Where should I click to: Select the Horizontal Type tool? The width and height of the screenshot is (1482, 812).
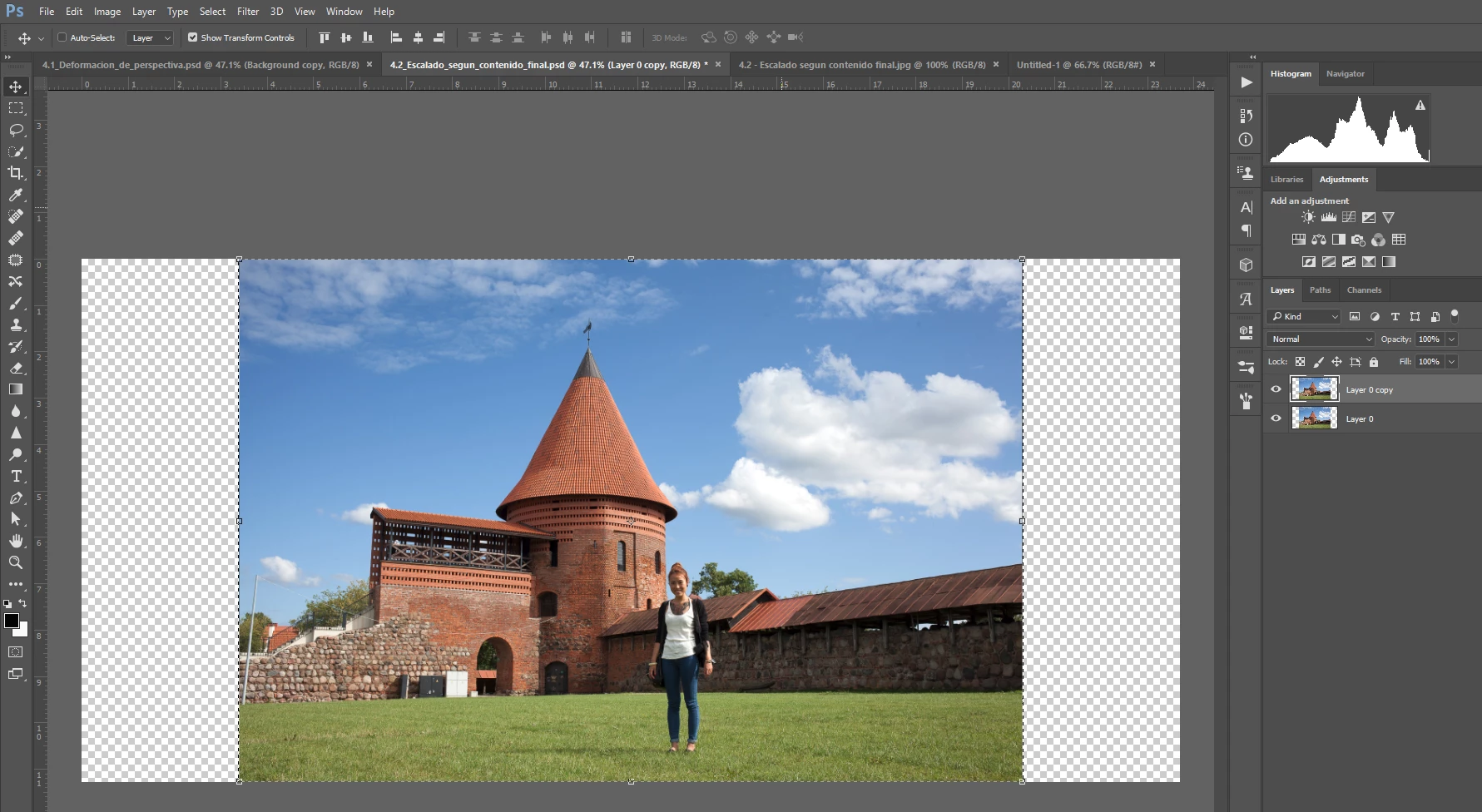(x=16, y=476)
